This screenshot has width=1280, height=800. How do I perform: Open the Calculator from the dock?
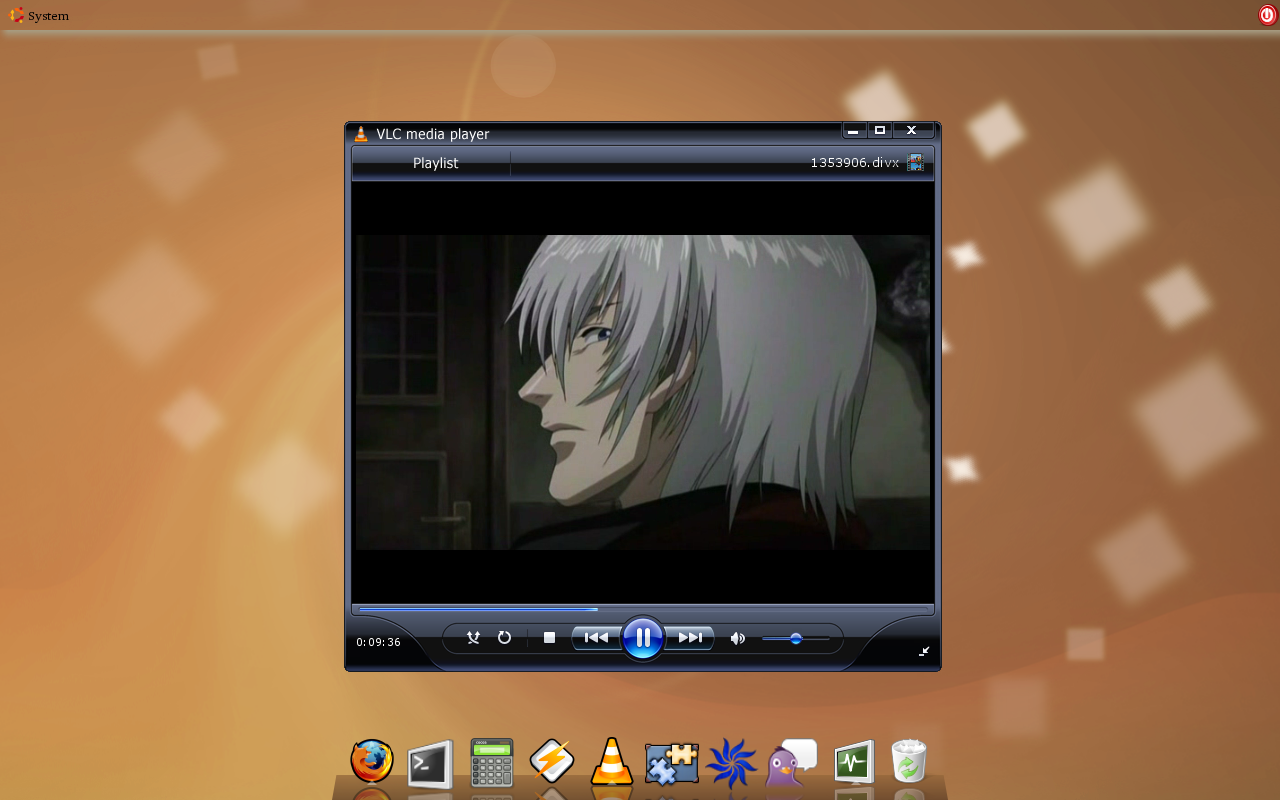pyautogui.click(x=491, y=763)
